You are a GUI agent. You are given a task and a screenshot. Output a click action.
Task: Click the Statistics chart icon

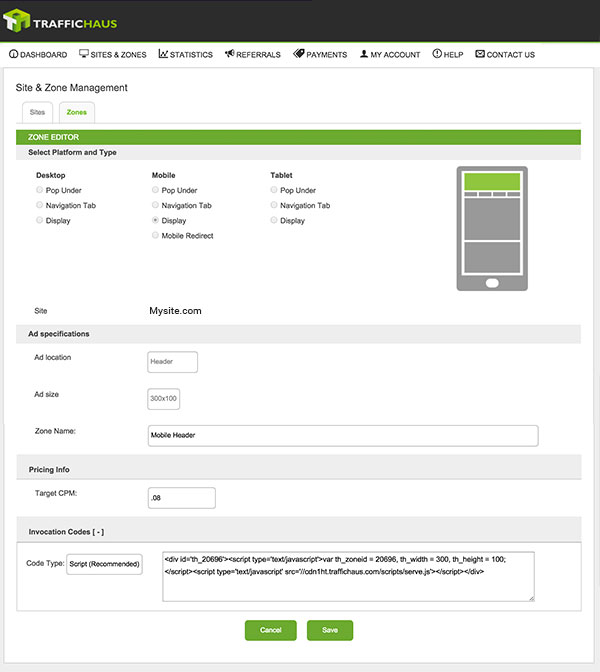[x=163, y=54]
